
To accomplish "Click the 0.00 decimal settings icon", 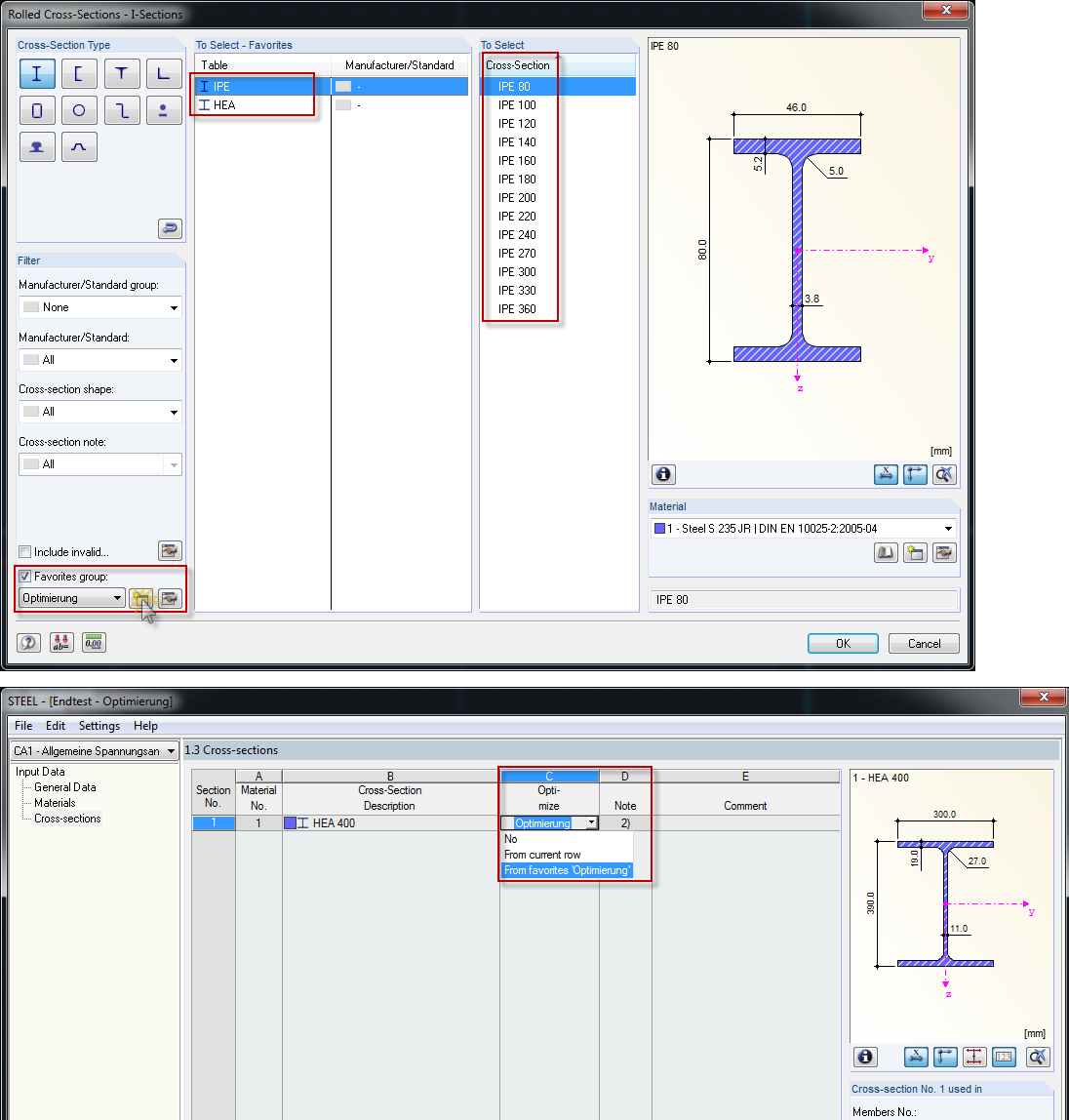I will (x=94, y=643).
